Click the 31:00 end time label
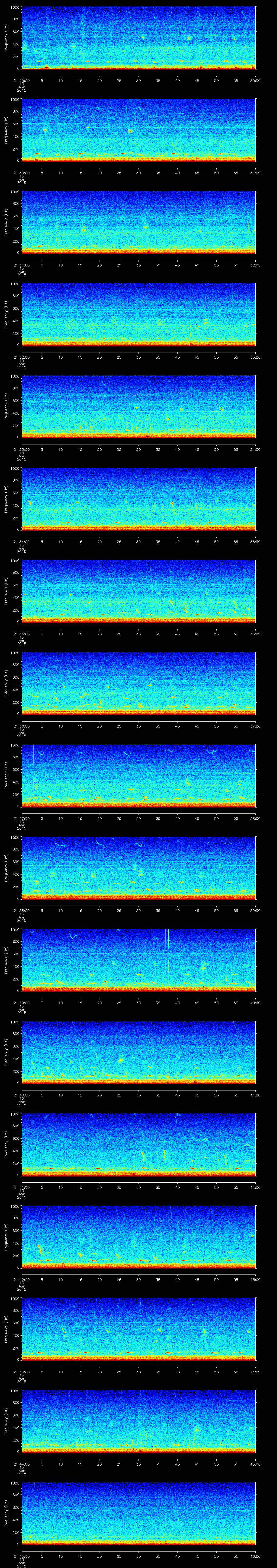277x1568 pixels. (x=256, y=173)
